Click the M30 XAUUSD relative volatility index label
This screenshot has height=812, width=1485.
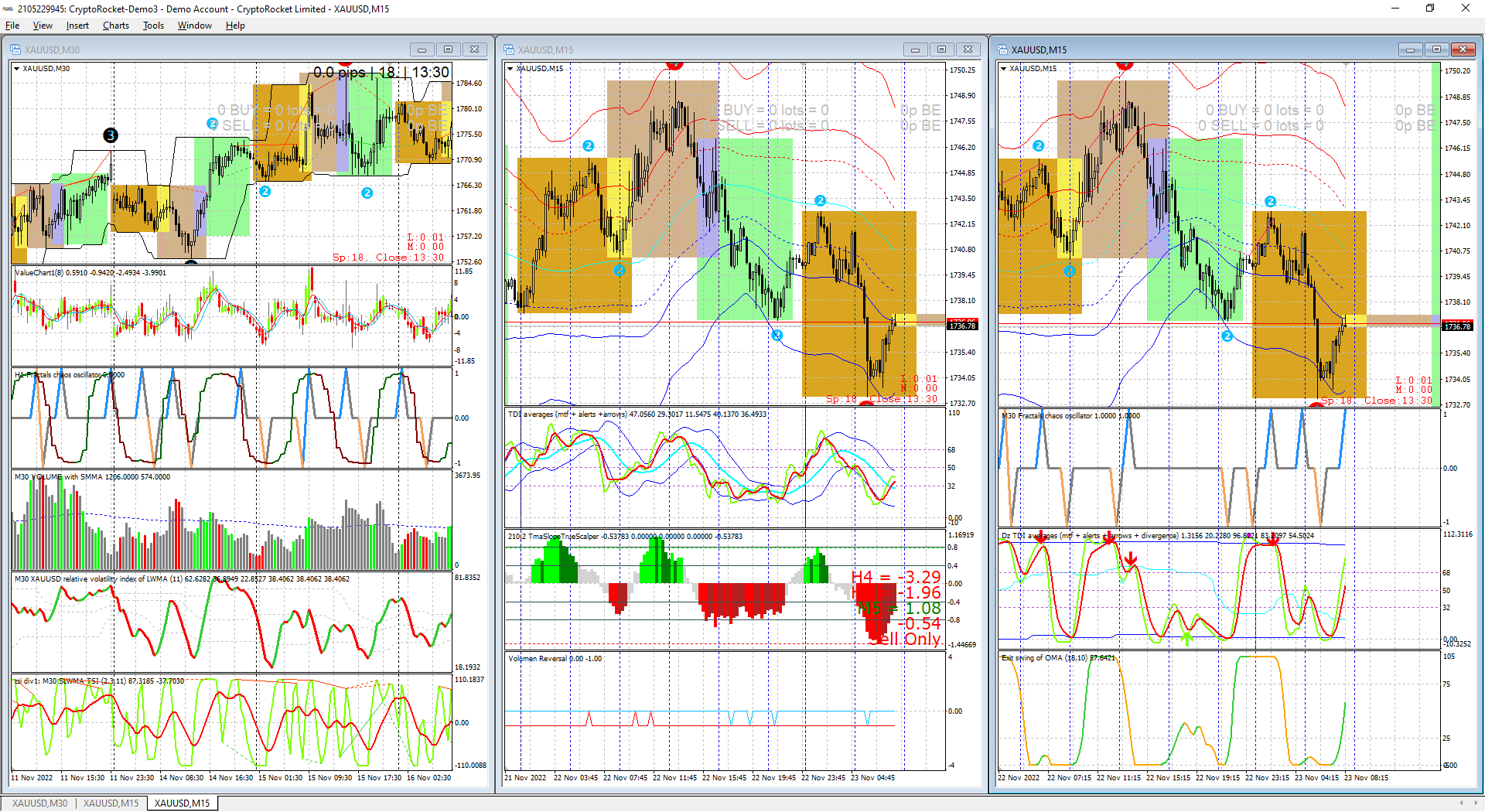182,579
